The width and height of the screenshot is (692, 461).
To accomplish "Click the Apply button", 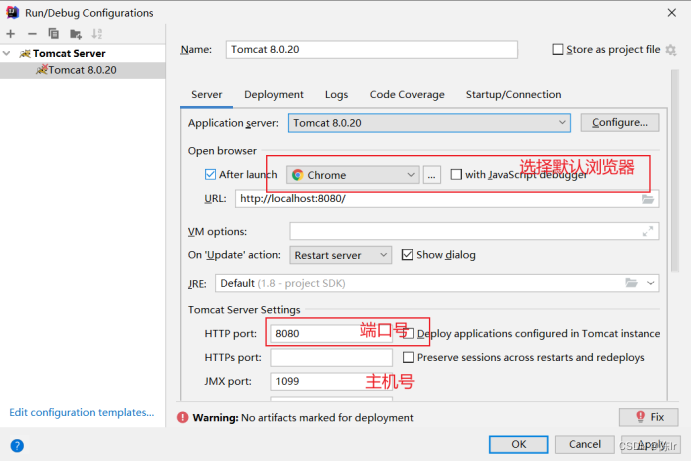I will pyautogui.click(x=651, y=444).
